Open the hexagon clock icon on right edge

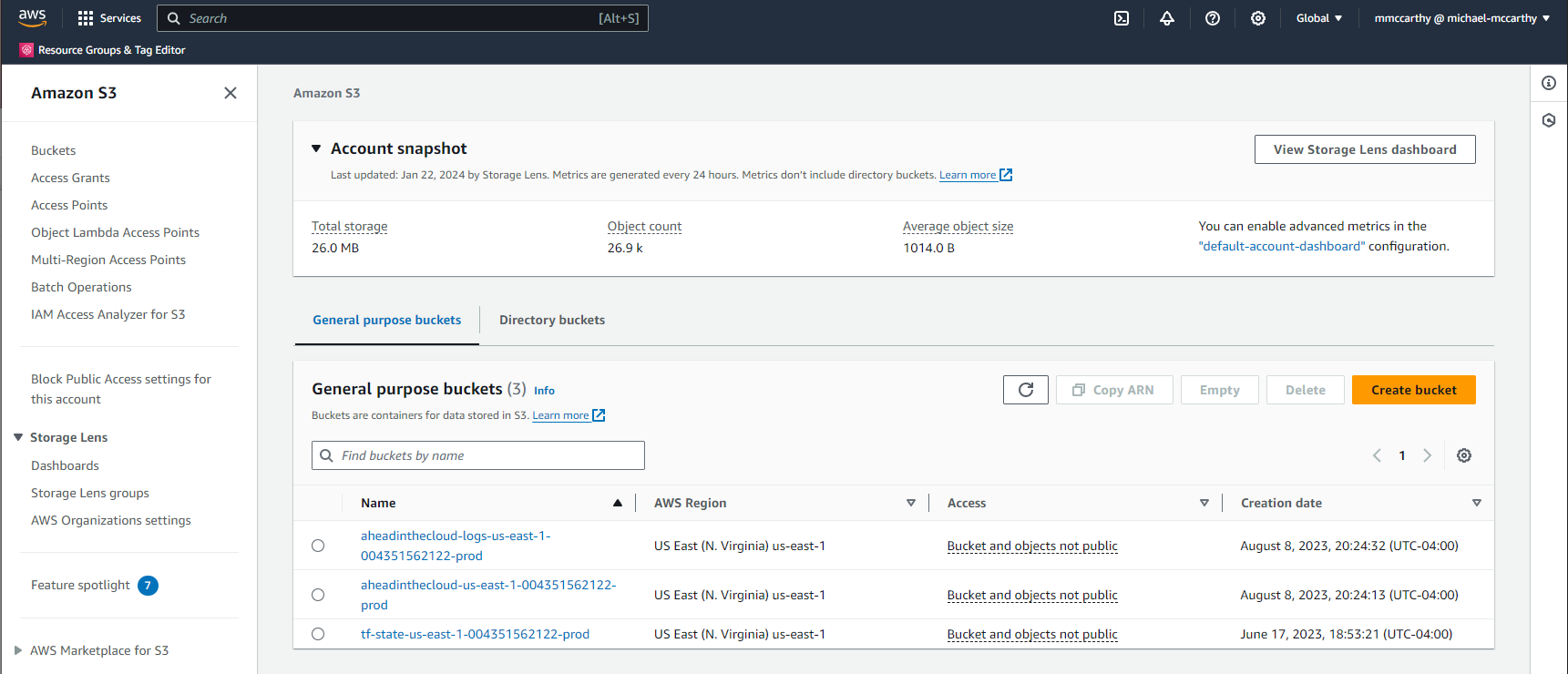(x=1549, y=120)
